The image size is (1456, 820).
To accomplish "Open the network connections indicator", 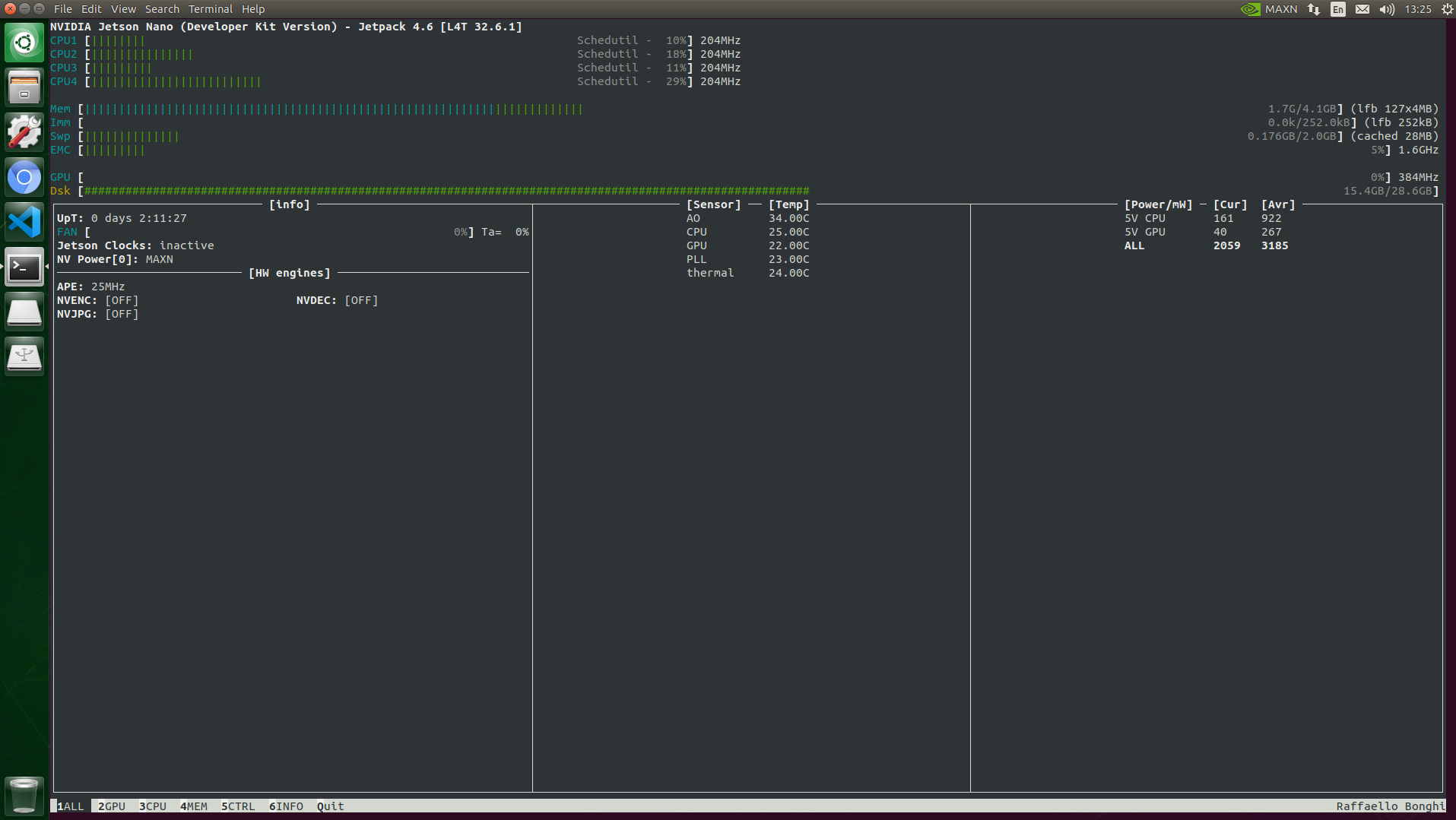I will 1314,9.
